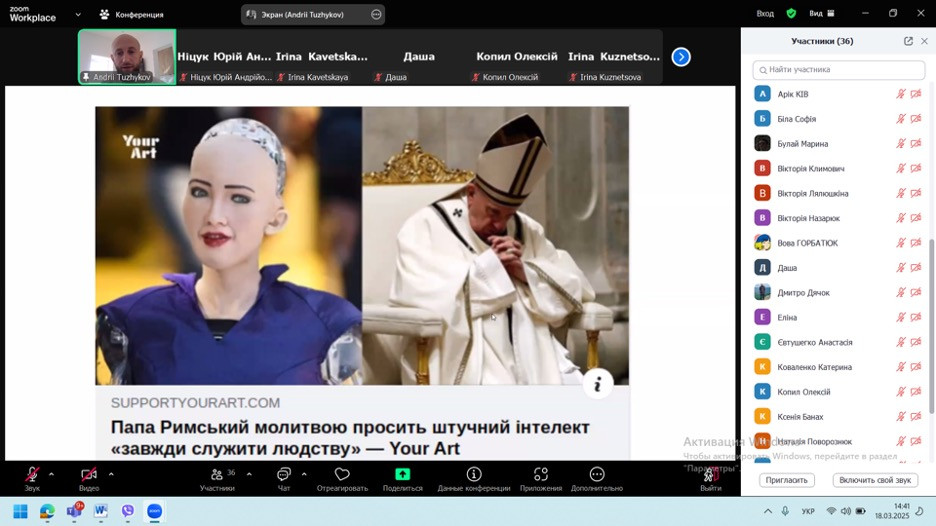Open Microsoft Teams from the taskbar

pyautogui.click(x=75, y=512)
